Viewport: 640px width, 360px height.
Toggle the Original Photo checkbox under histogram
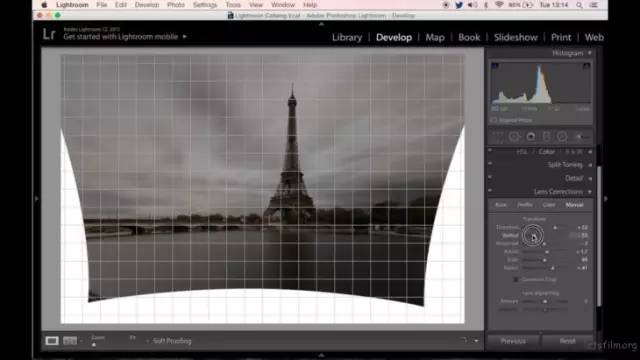pos(493,120)
